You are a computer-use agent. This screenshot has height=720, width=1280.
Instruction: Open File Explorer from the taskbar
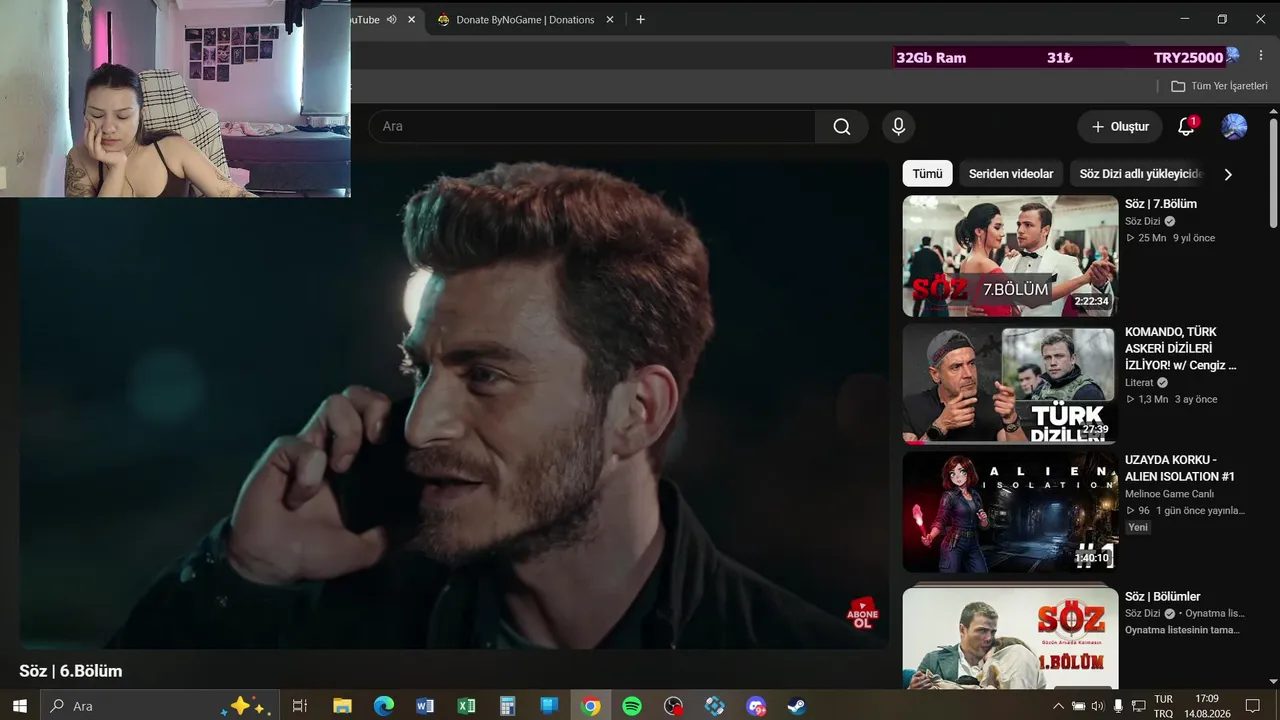[x=342, y=706]
